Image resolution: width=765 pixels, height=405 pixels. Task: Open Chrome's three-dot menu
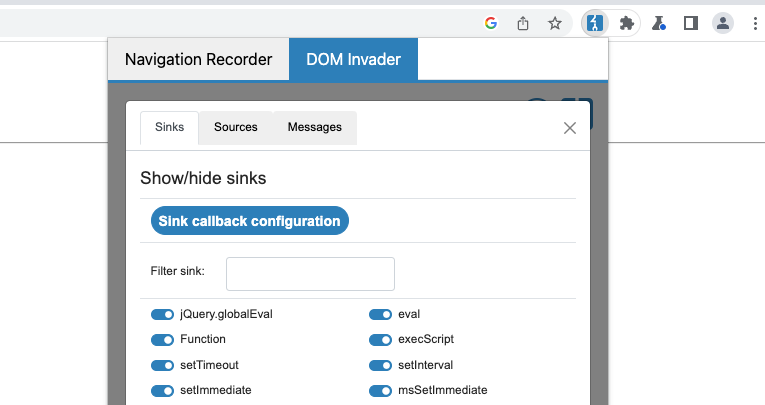(x=754, y=23)
